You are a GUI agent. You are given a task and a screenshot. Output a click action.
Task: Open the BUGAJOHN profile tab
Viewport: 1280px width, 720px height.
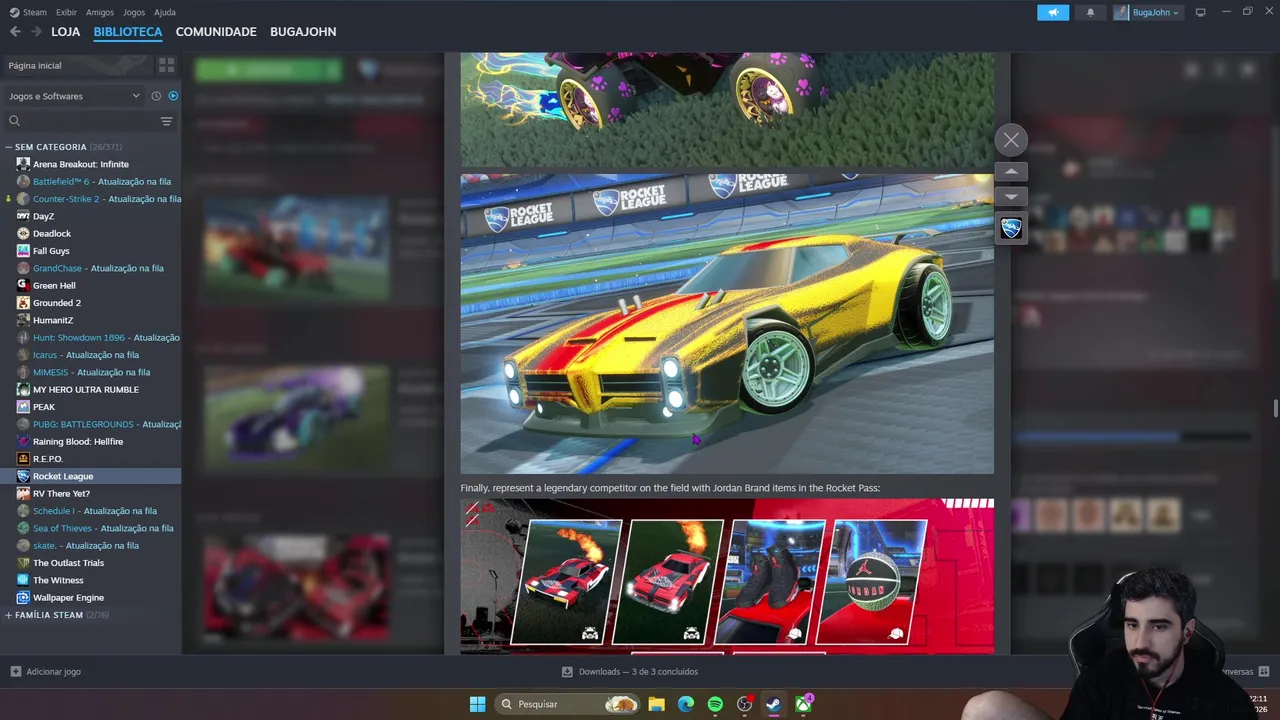pyautogui.click(x=303, y=32)
